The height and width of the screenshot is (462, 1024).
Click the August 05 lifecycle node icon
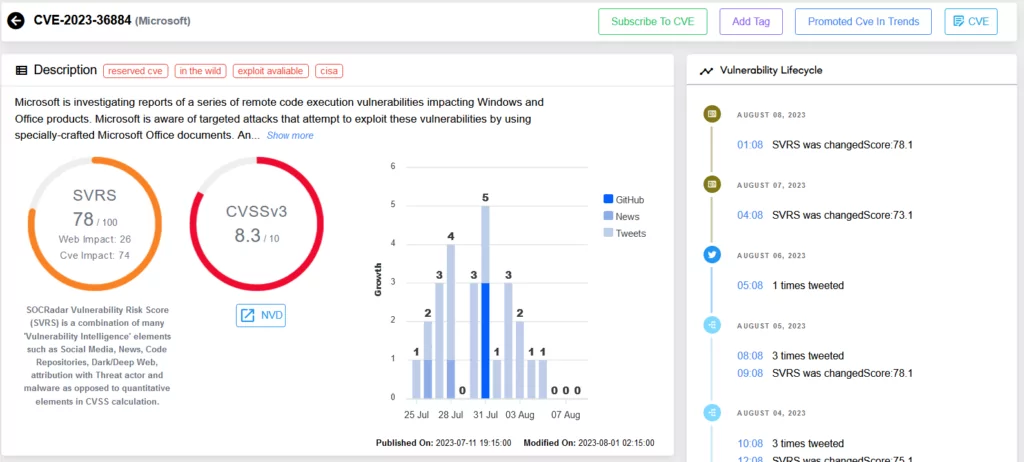[712, 325]
